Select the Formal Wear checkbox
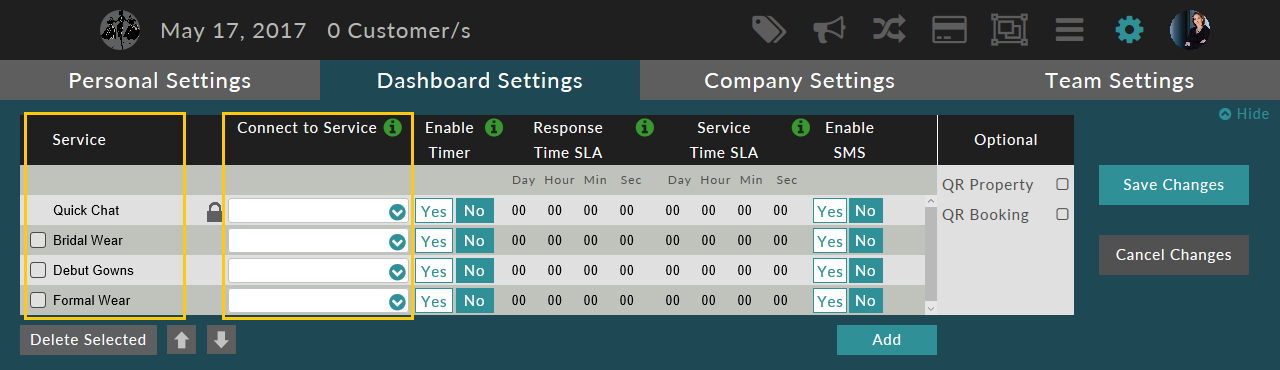This screenshot has width=1280, height=370. point(38,300)
